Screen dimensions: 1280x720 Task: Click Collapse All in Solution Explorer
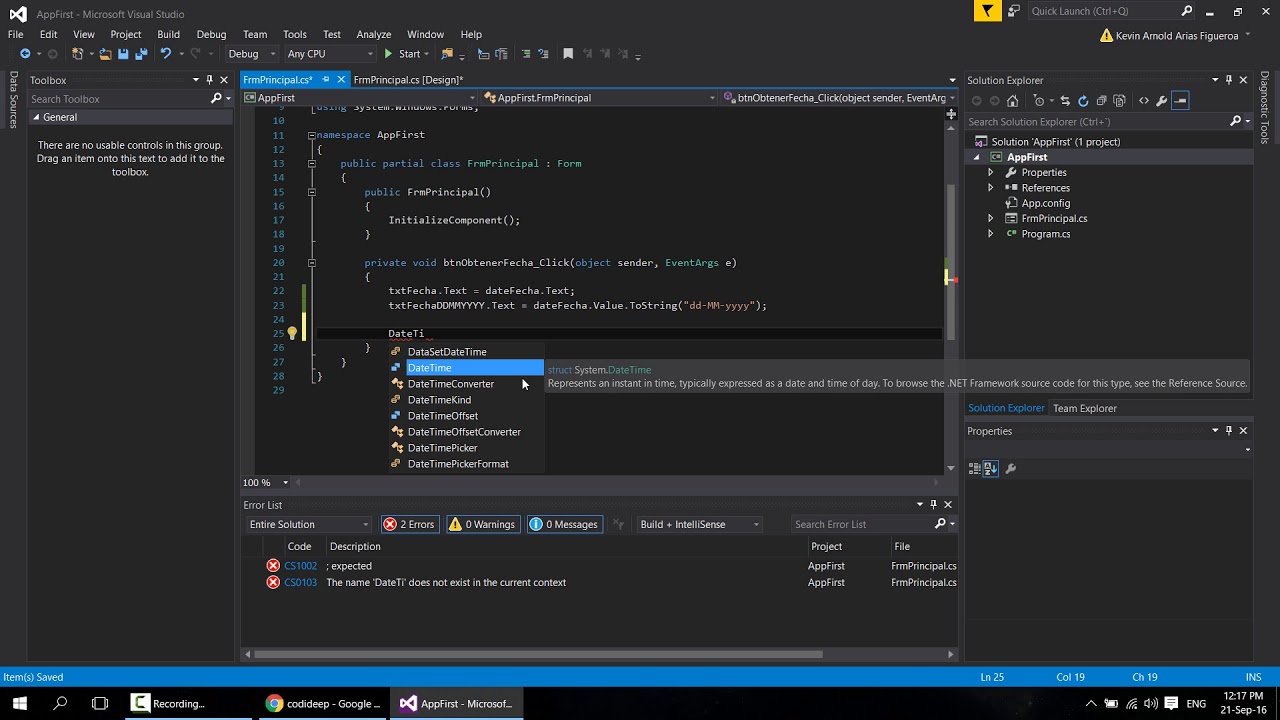point(1101,101)
